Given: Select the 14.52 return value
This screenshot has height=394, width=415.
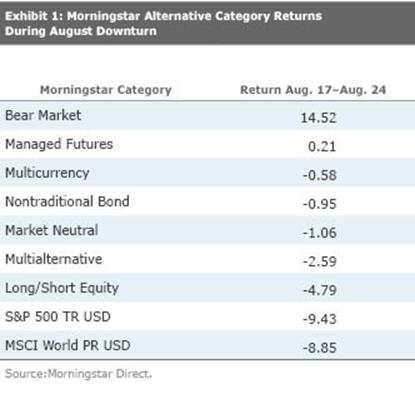Looking at the screenshot, I should point(318,118).
